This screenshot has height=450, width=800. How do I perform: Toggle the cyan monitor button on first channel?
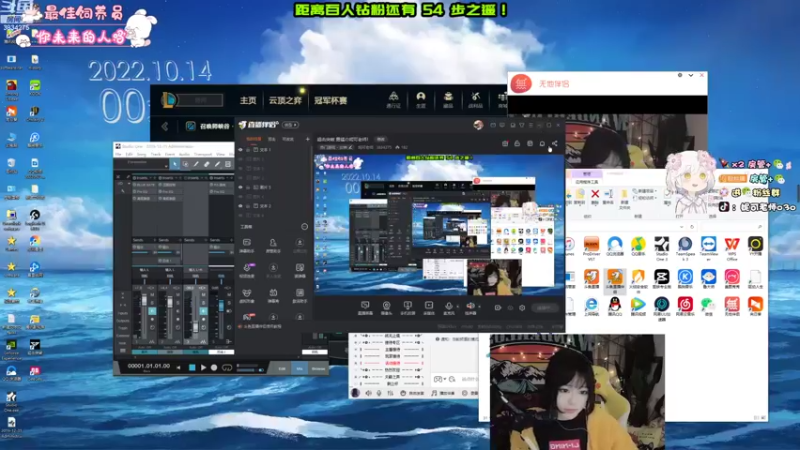tap(152, 311)
